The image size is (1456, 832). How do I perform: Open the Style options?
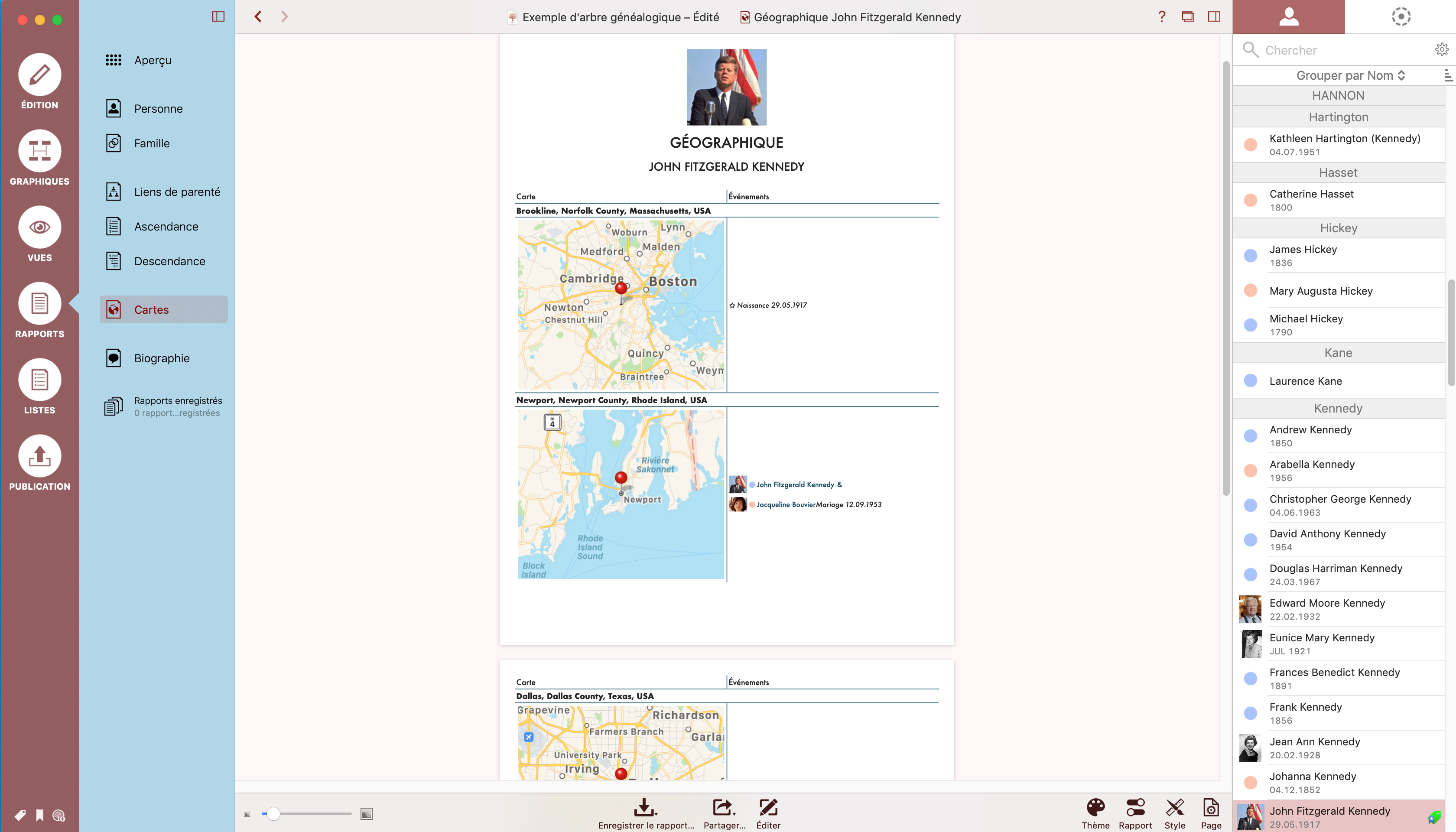click(x=1174, y=814)
